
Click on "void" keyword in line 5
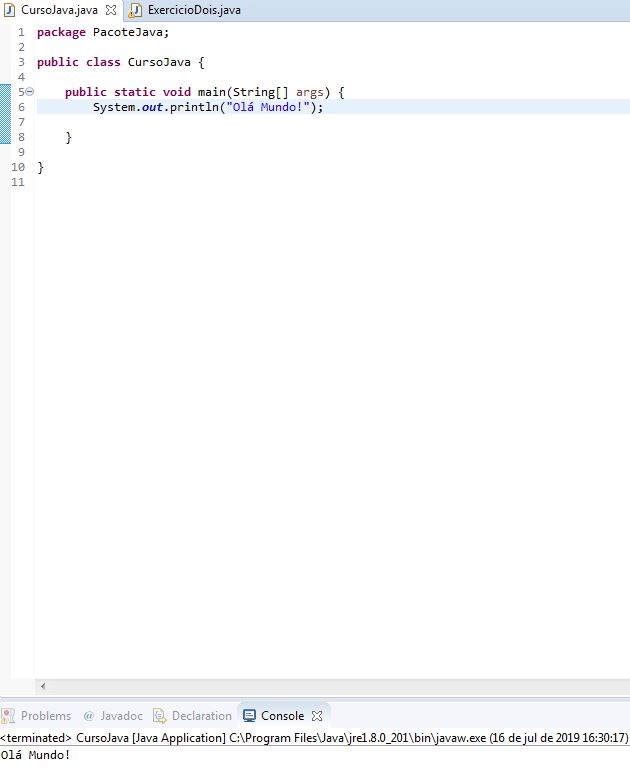pos(177,92)
